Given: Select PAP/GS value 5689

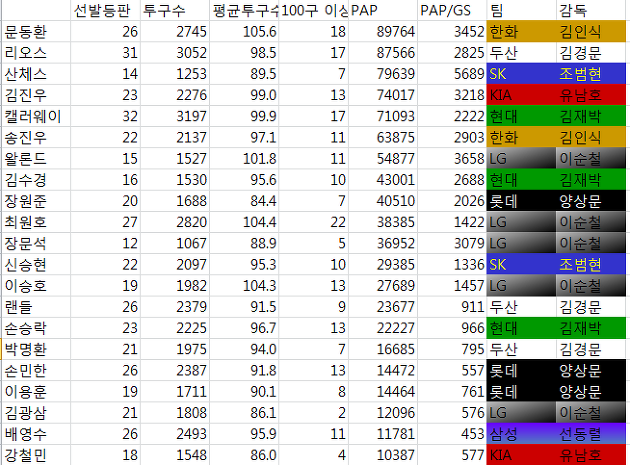Looking at the screenshot, I should [x=452, y=74].
